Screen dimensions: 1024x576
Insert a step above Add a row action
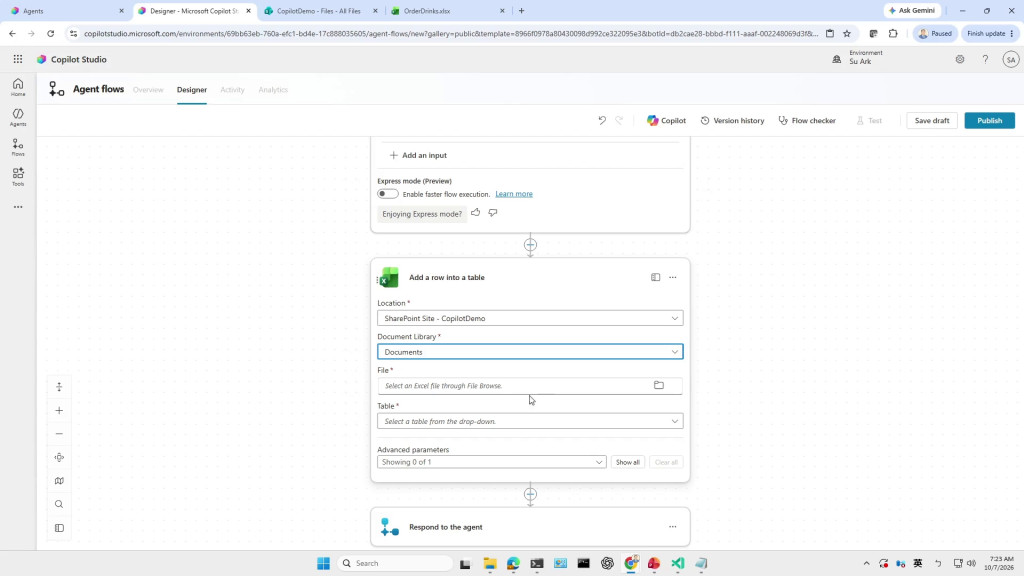tap(530, 245)
